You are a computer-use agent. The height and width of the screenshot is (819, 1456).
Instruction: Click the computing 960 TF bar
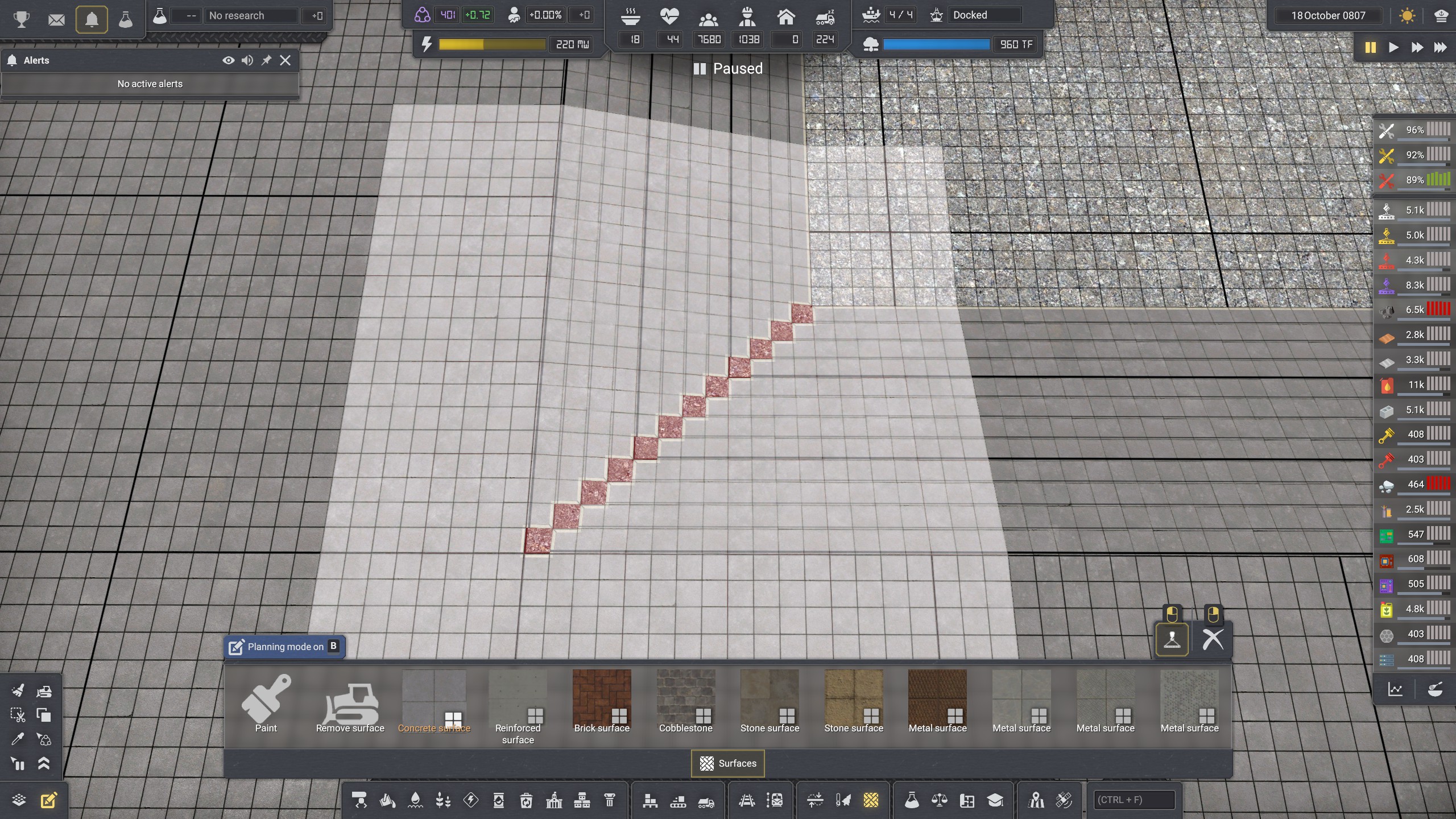[936, 44]
